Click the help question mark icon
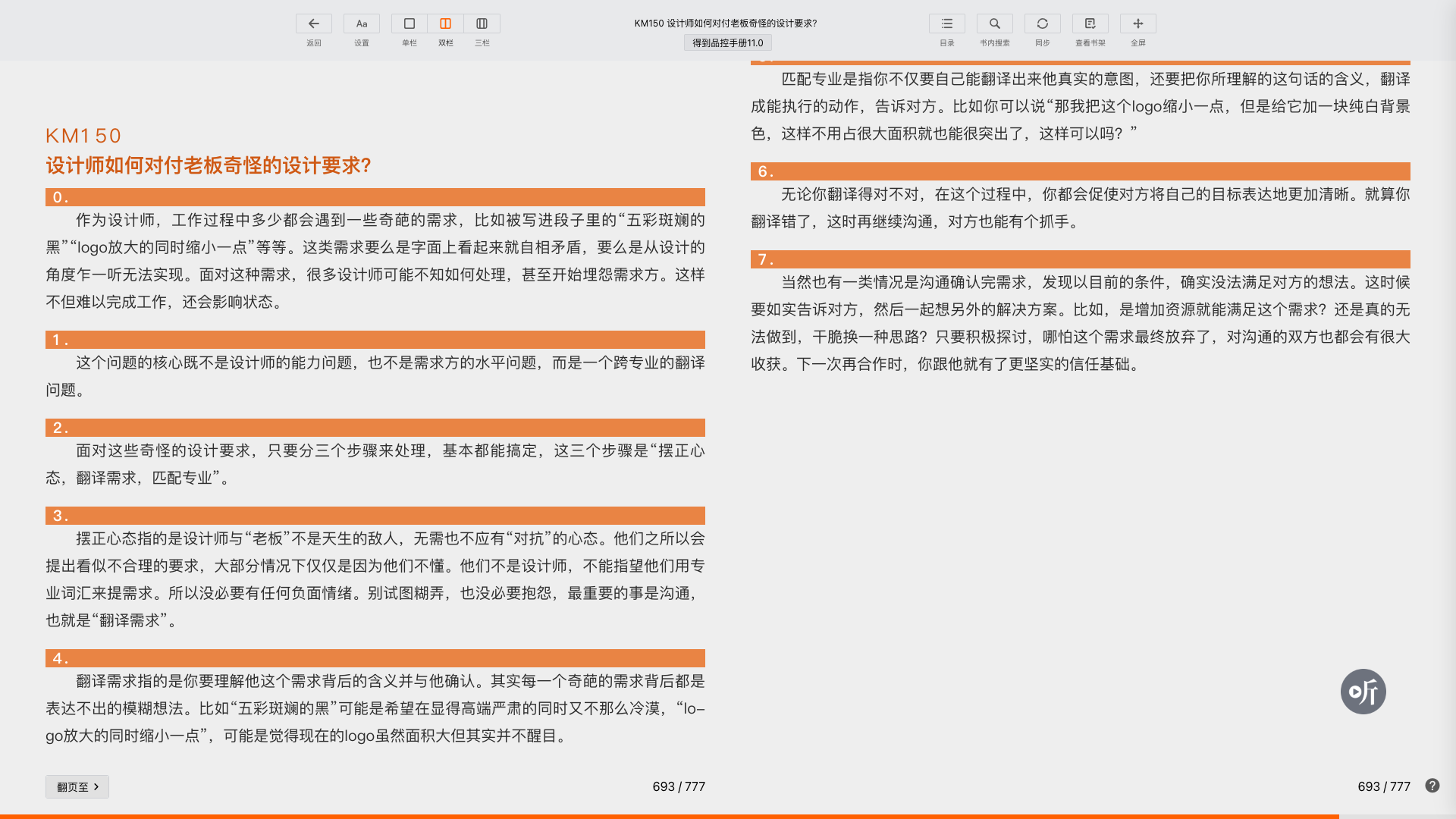The image size is (1456, 819). pos(1432,786)
